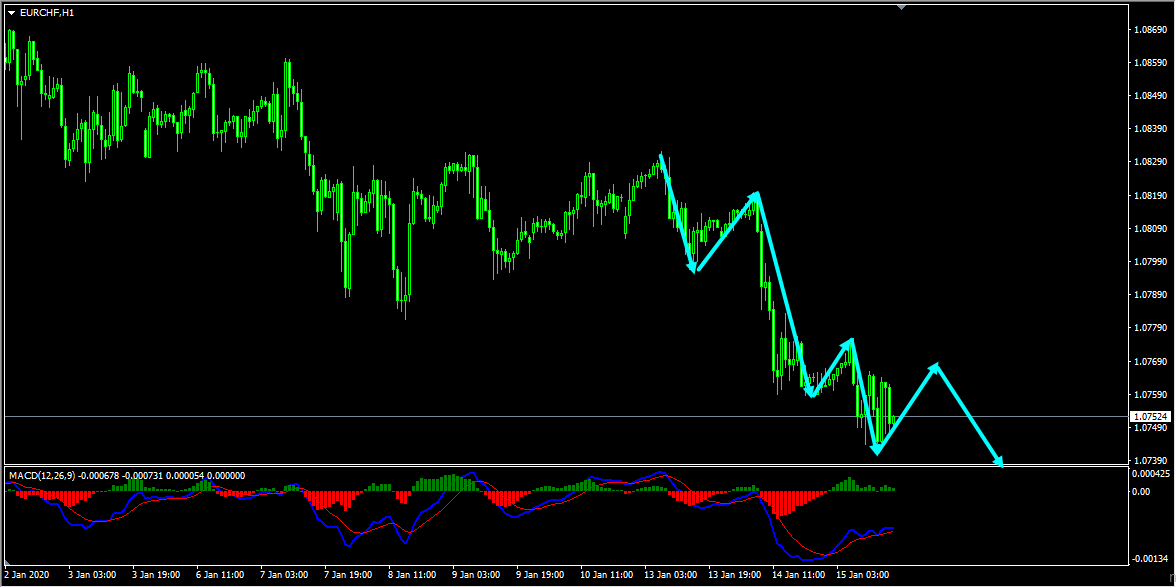Click price level 1.07390 on the scale
The width and height of the screenshot is (1176, 588).
point(1150,460)
